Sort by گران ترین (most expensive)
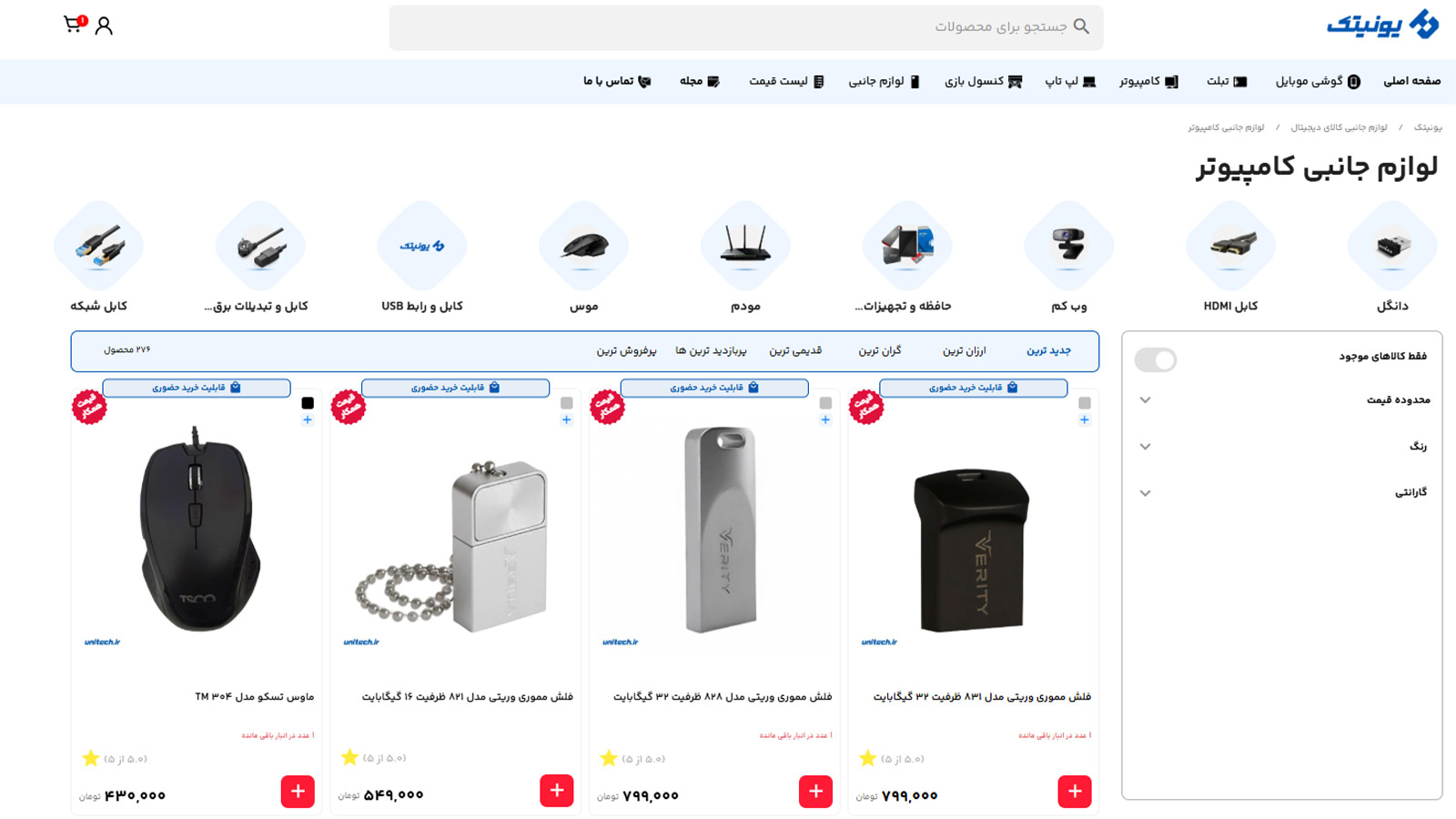The height and width of the screenshot is (819, 1456). click(x=880, y=350)
